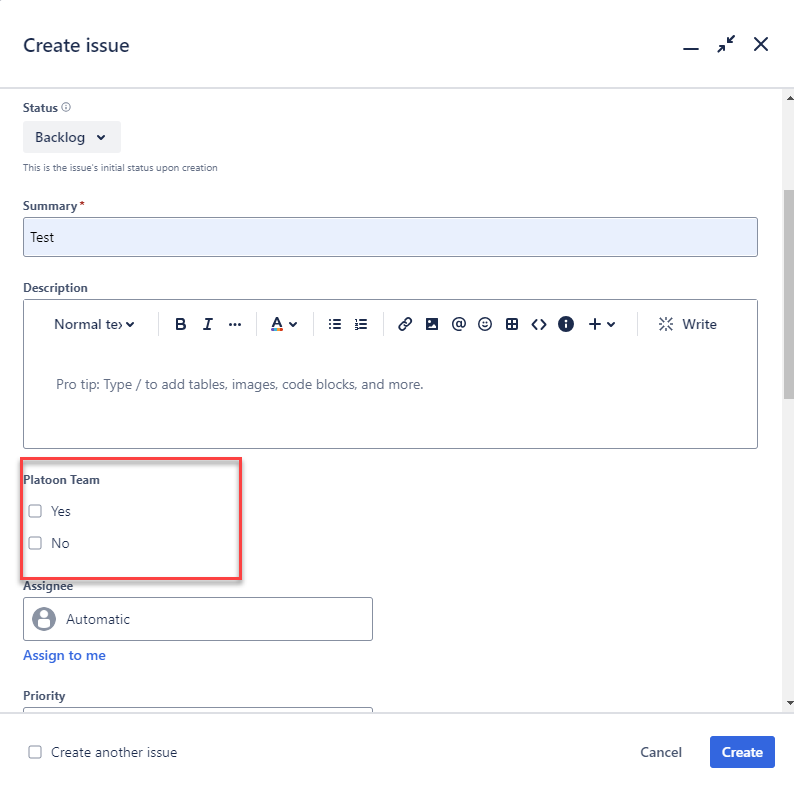
Task: Click the initial status helper text
Action: click(x=120, y=168)
